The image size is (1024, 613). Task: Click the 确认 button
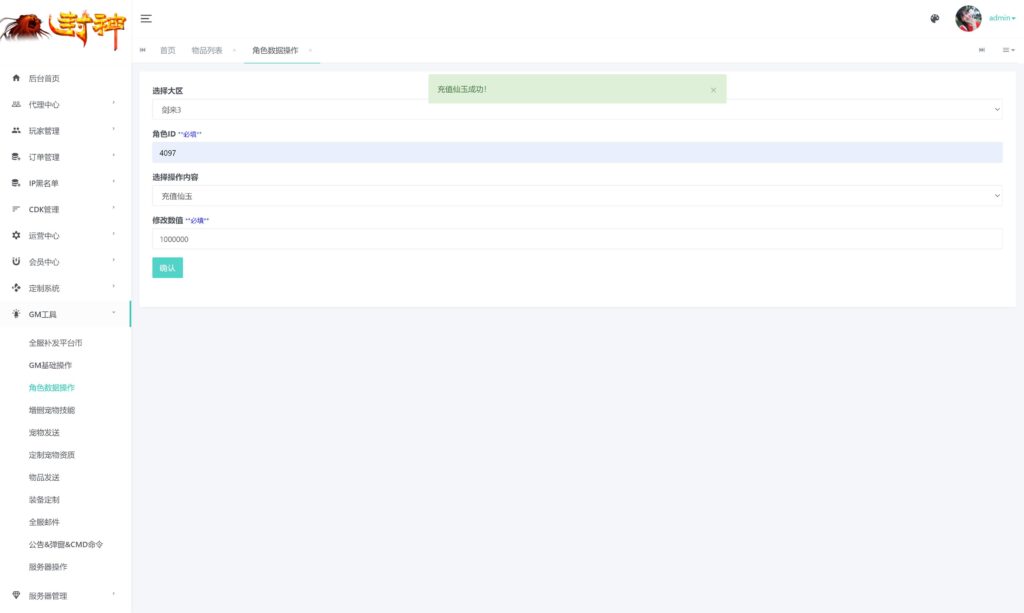(167, 268)
